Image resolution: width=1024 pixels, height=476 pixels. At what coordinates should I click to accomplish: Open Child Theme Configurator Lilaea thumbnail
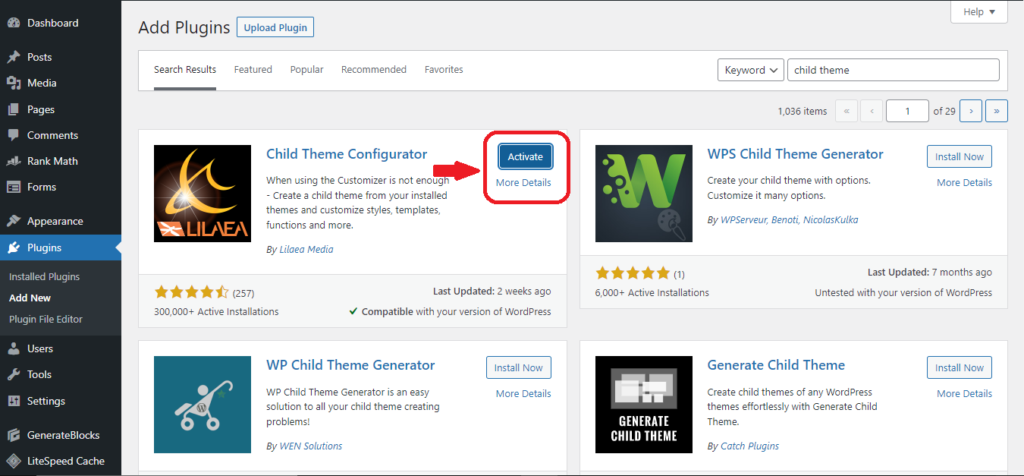(x=202, y=193)
